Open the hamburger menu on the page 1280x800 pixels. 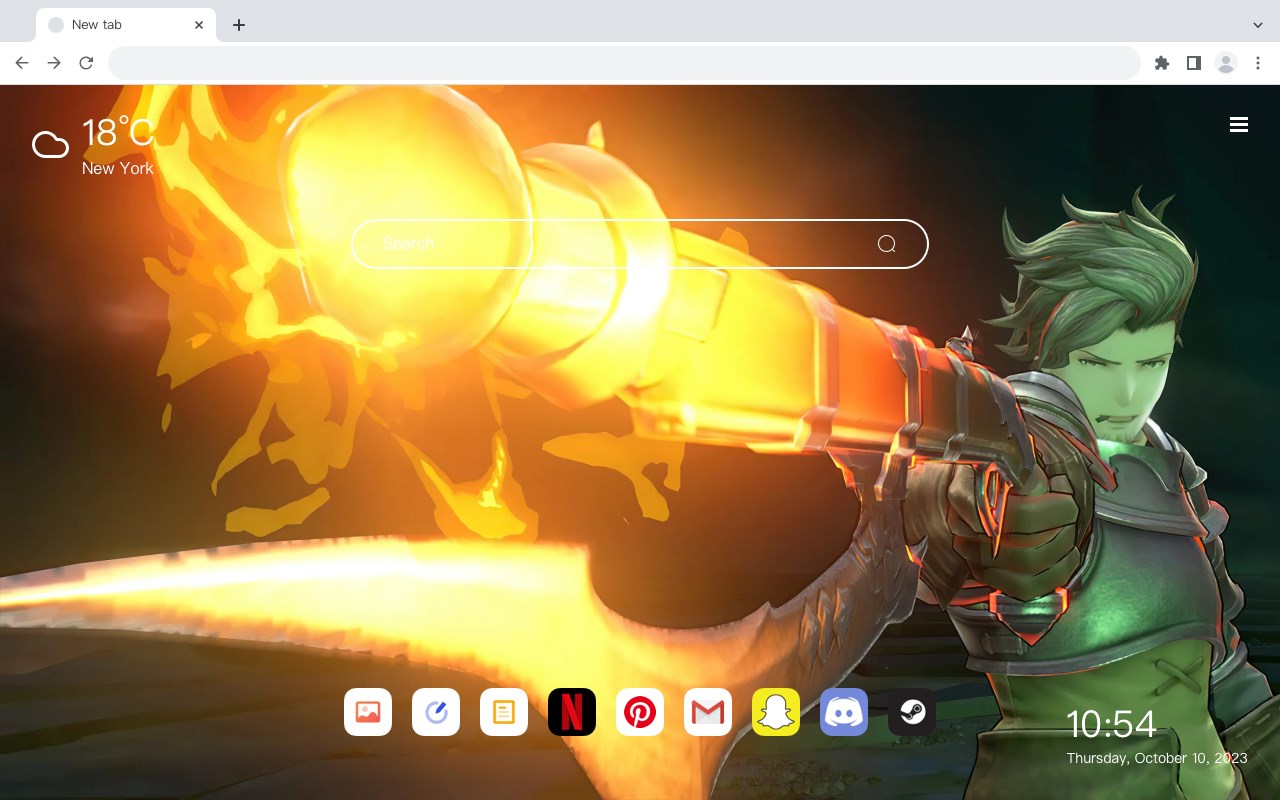pyautogui.click(x=1239, y=124)
